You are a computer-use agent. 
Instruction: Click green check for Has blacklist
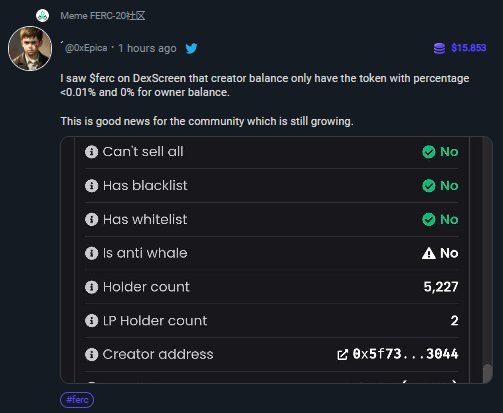point(429,186)
